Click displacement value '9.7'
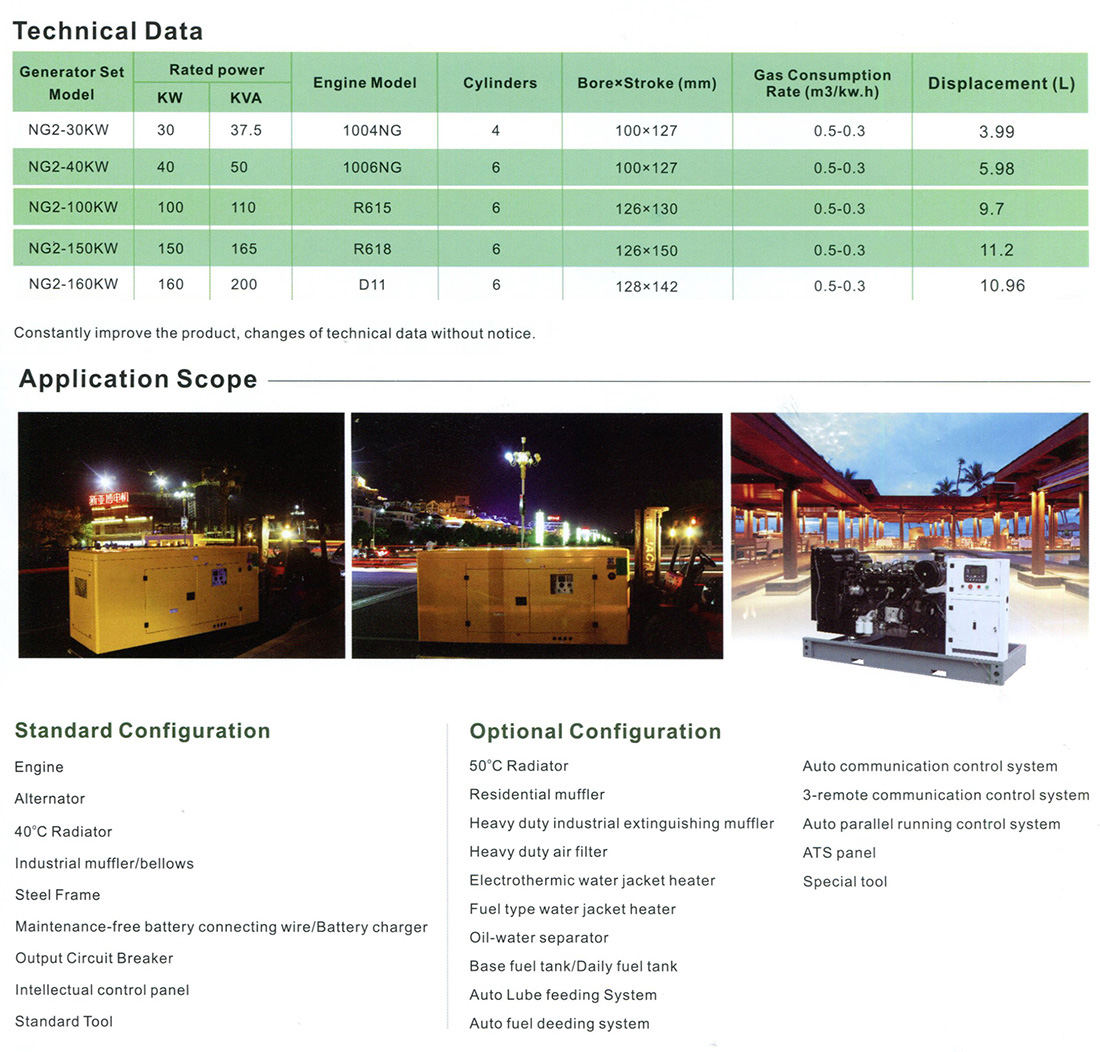This screenshot has height=1052, width=1100. click(991, 209)
